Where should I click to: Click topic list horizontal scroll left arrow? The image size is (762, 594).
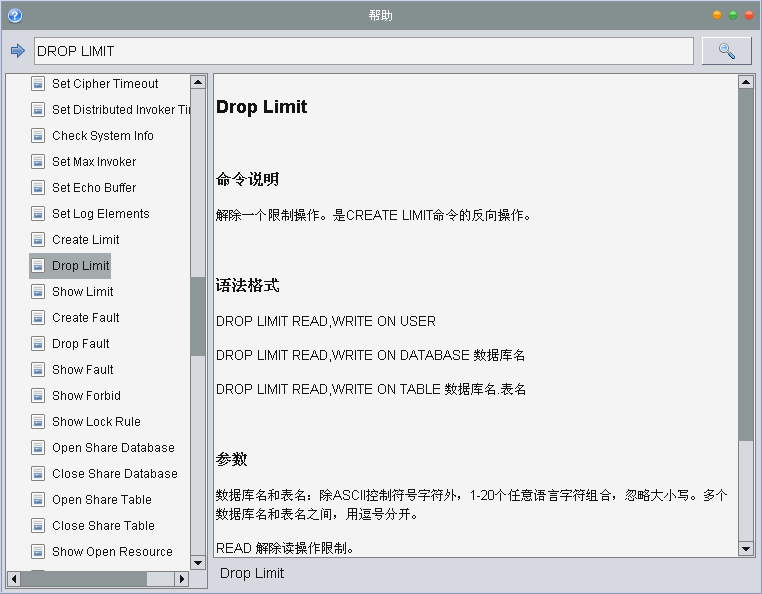click(x=14, y=579)
